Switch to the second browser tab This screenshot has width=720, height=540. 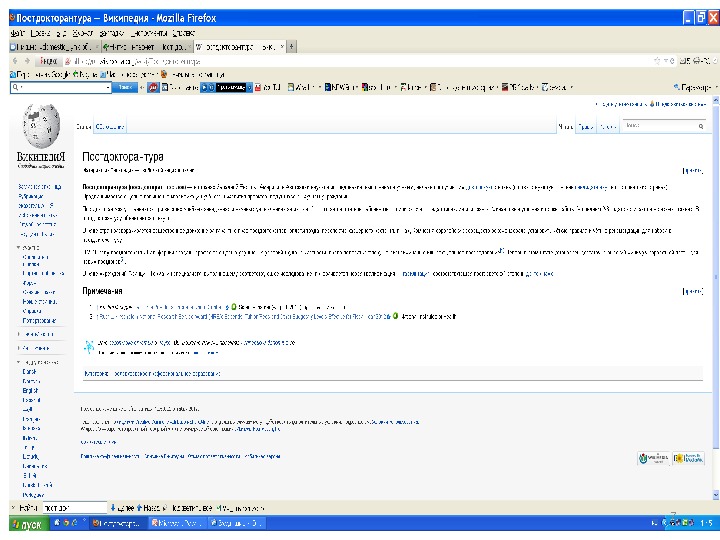(146, 46)
